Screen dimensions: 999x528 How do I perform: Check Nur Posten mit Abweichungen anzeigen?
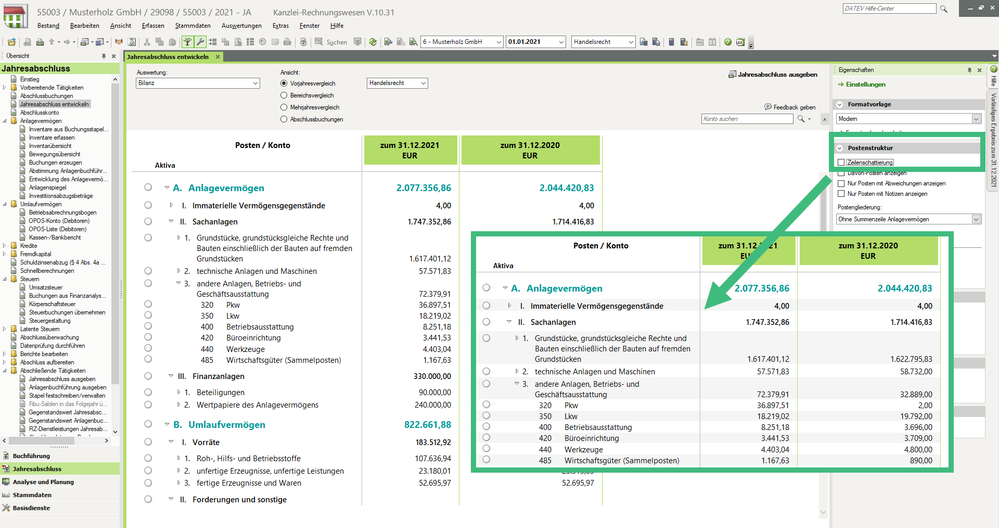[x=841, y=183]
